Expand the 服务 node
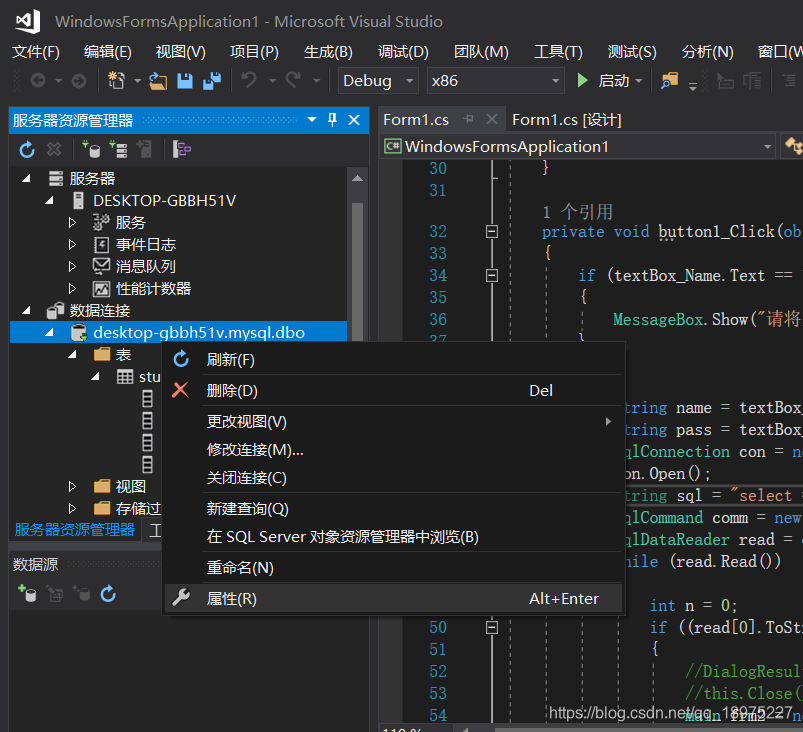 click(72, 223)
